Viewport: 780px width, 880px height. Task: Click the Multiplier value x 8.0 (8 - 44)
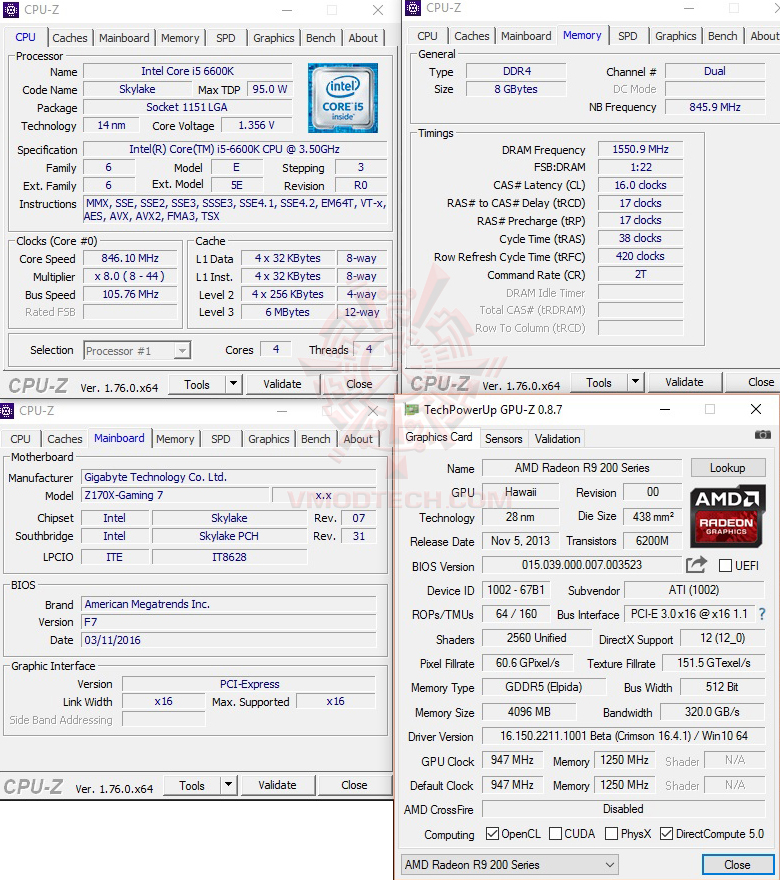click(x=130, y=276)
